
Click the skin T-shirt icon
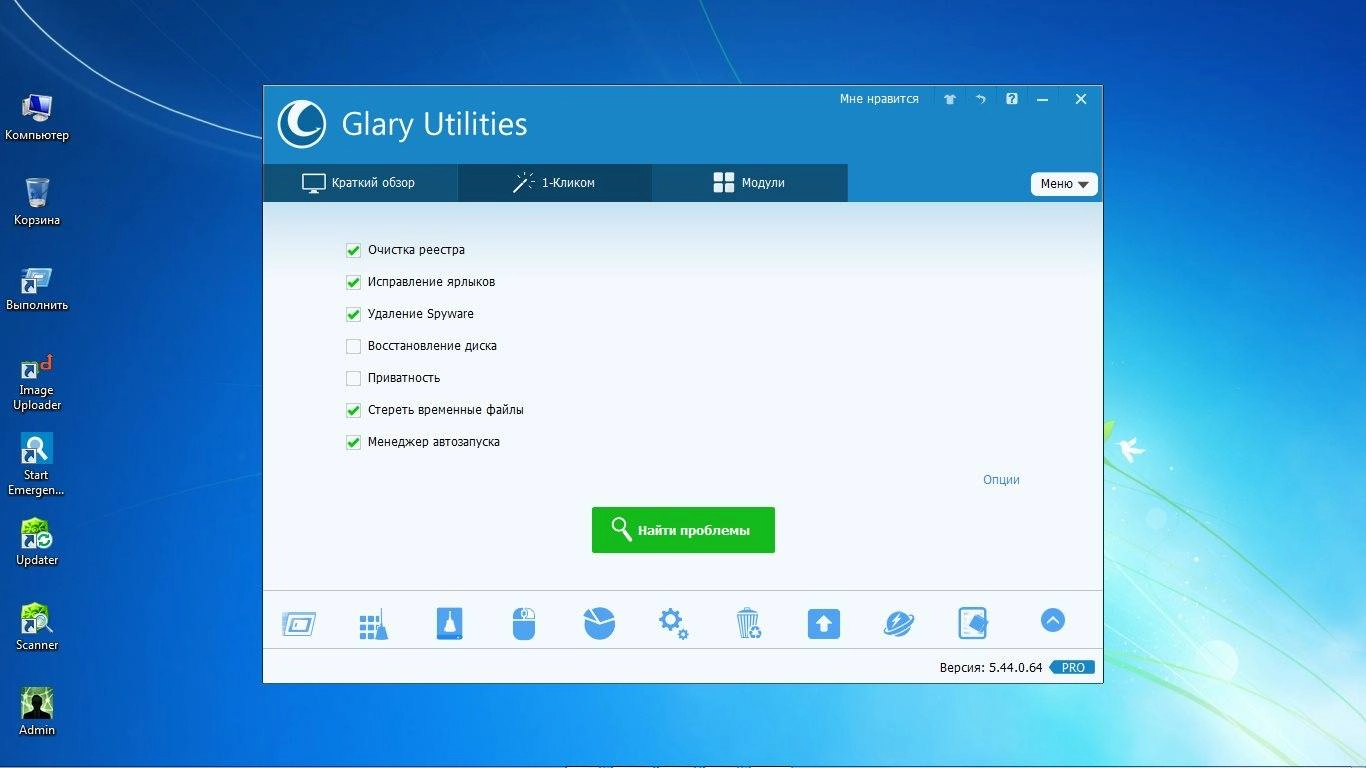pyautogui.click(x=950, y=99)
